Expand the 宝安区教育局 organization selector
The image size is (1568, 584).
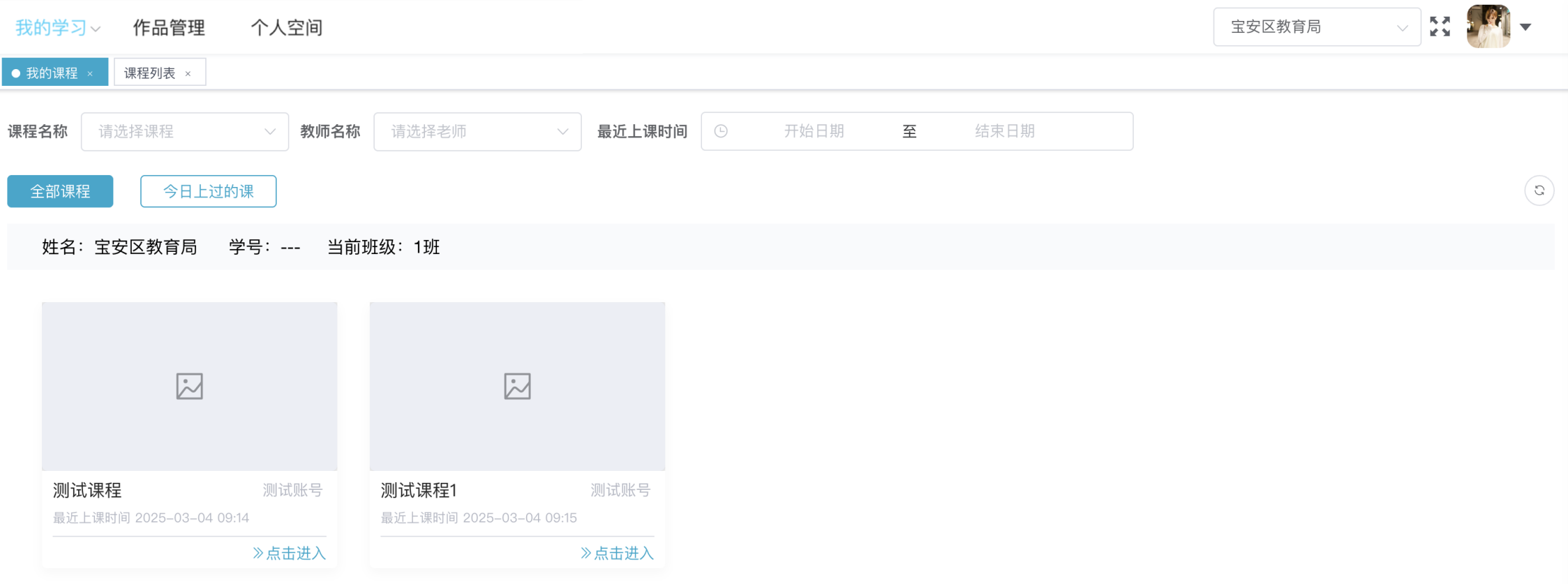pyautogui.click(x=1316, y=27)
